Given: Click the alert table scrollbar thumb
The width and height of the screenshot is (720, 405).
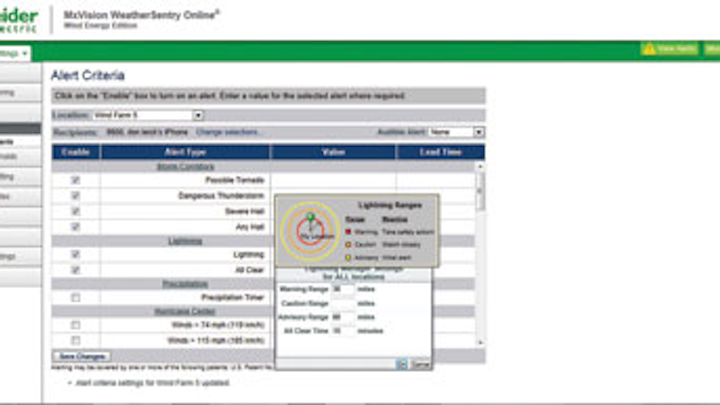Looking at the screenshot, I should point(480,191).
